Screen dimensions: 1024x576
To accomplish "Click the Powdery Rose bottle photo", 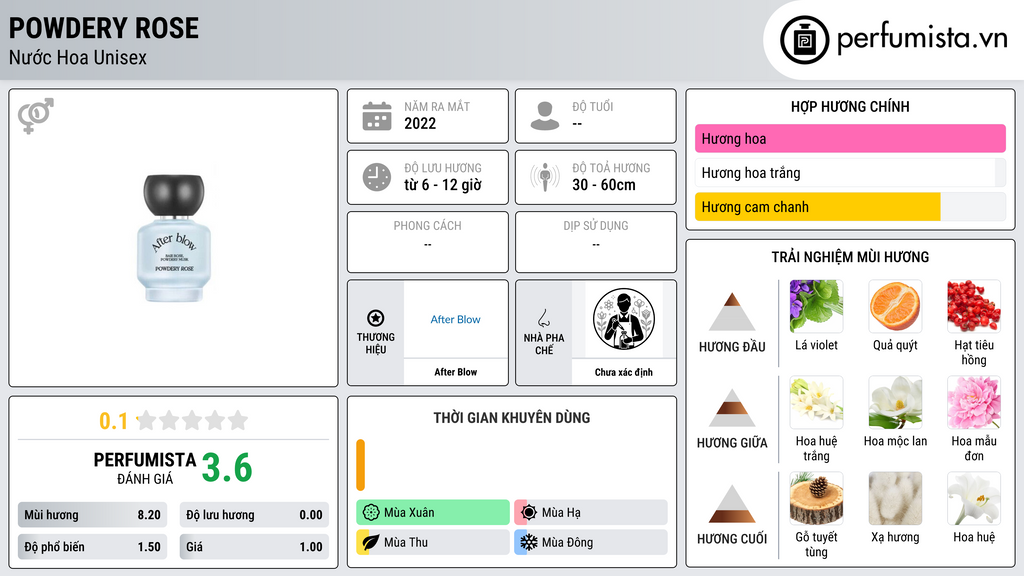I will 174,238.
